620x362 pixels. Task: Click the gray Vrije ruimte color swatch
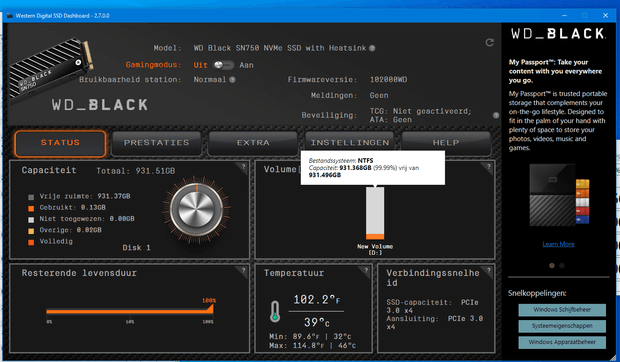coord(31,197)
